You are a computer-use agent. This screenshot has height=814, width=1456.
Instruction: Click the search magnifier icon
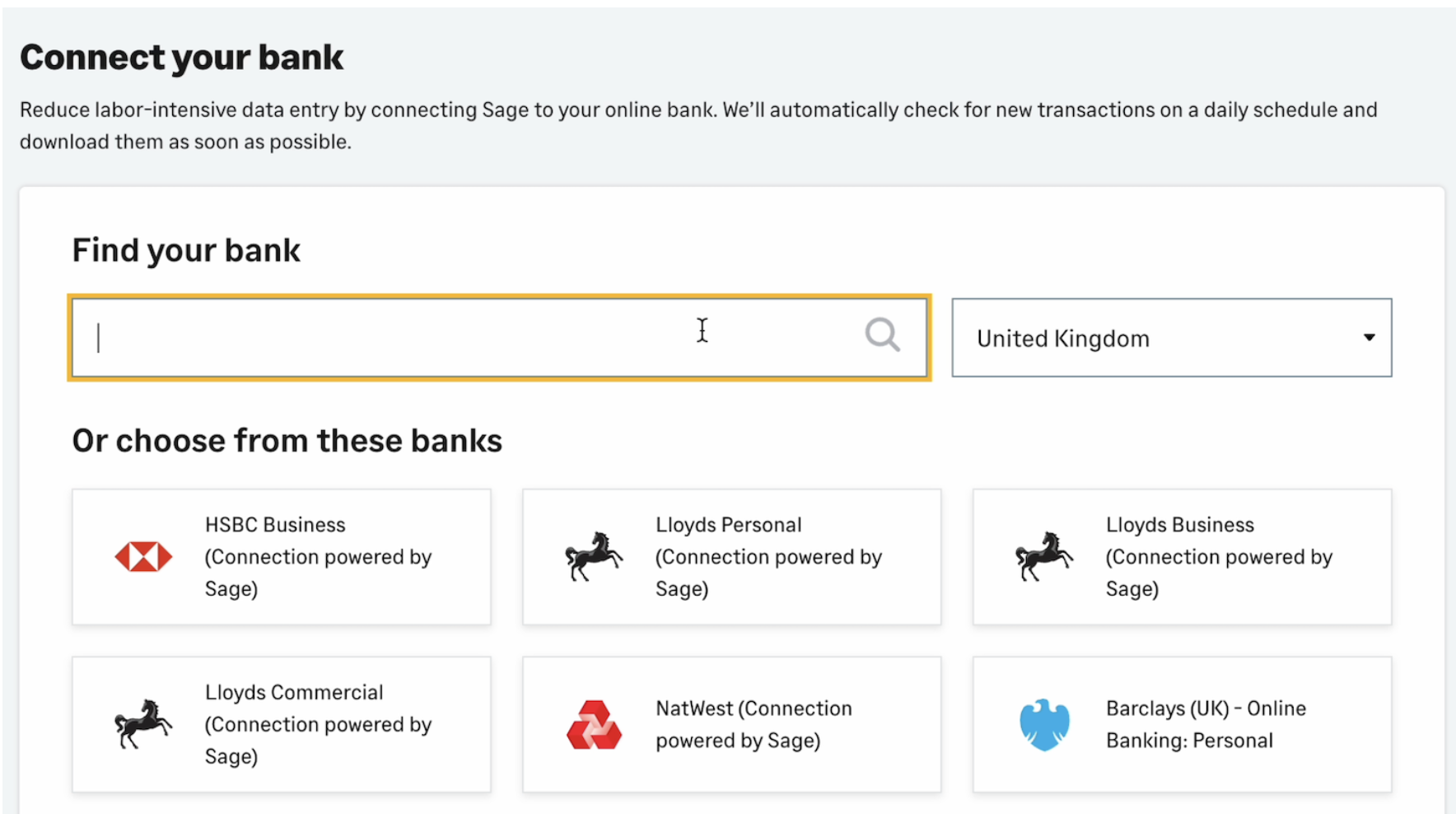[x=882, y=335]
